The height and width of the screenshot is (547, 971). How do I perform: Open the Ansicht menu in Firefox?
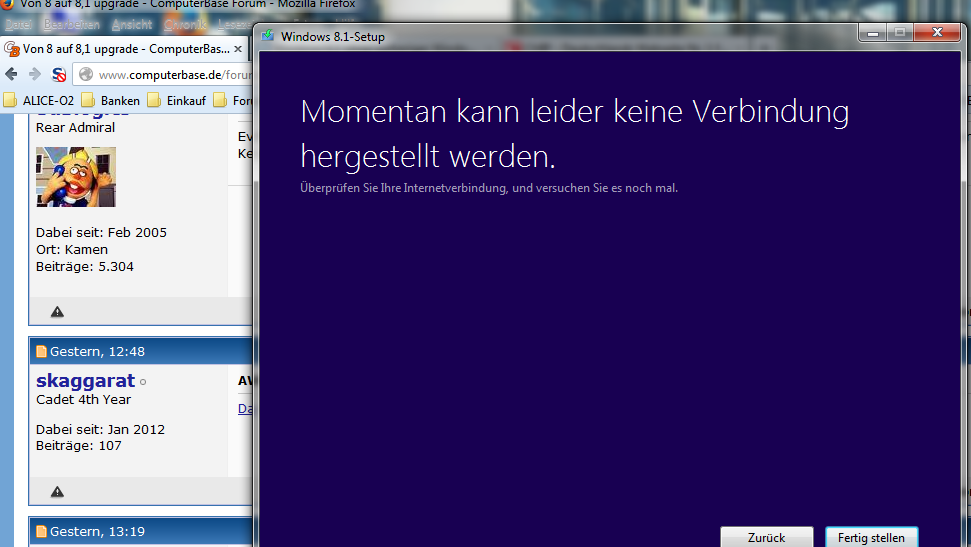[131, 25]
